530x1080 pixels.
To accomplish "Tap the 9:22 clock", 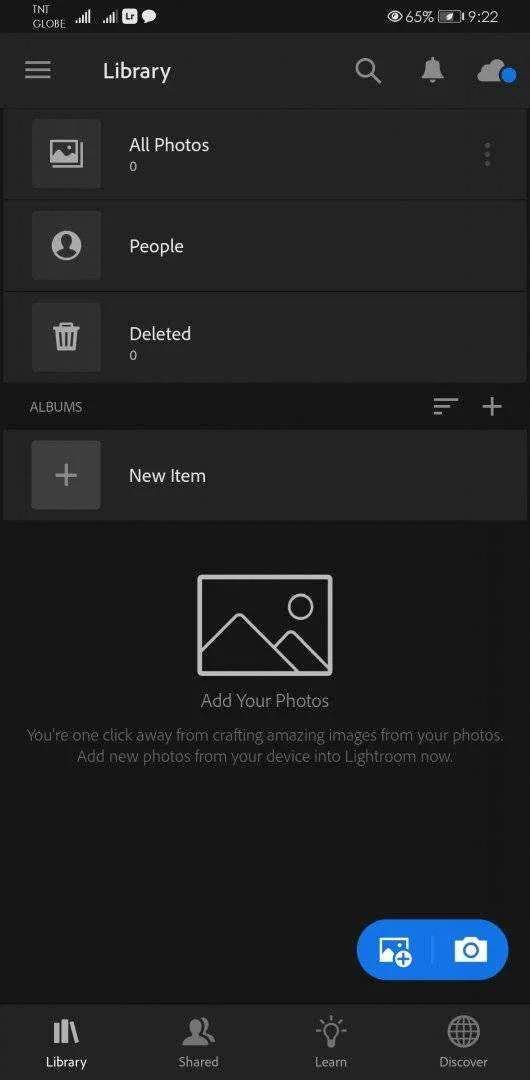I will coord(482,17).
